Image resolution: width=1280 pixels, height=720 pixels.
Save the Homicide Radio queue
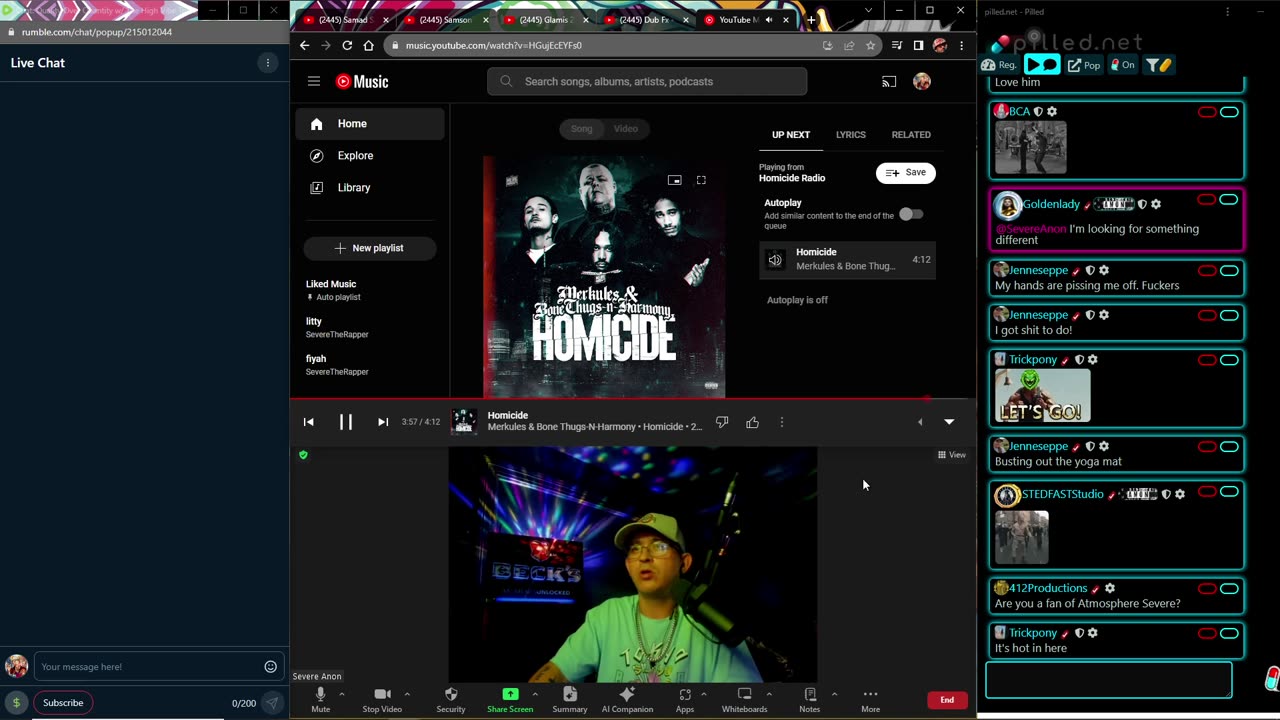(906, 172)
